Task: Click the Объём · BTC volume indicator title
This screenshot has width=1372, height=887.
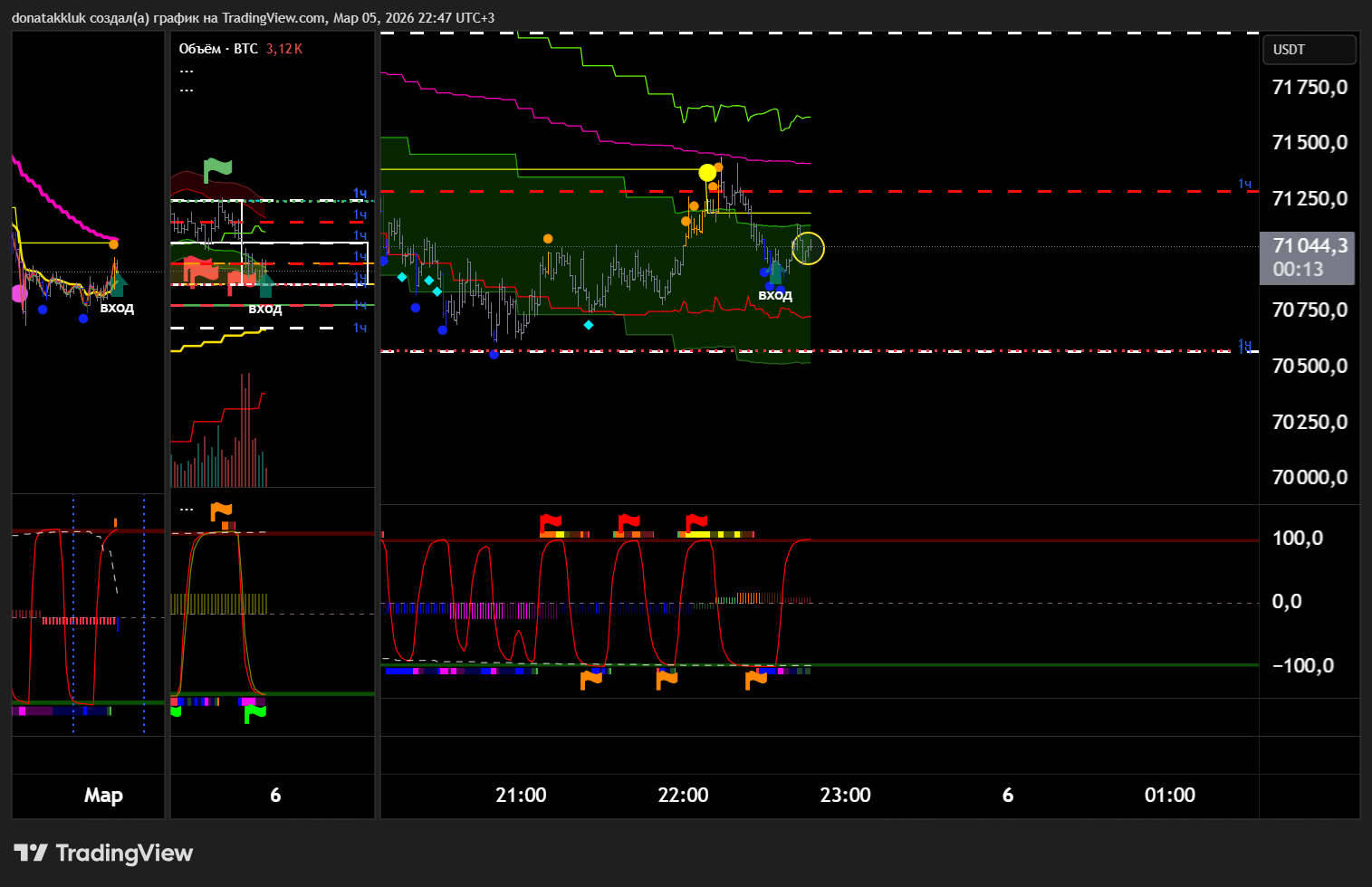Action: pos(218,49)
